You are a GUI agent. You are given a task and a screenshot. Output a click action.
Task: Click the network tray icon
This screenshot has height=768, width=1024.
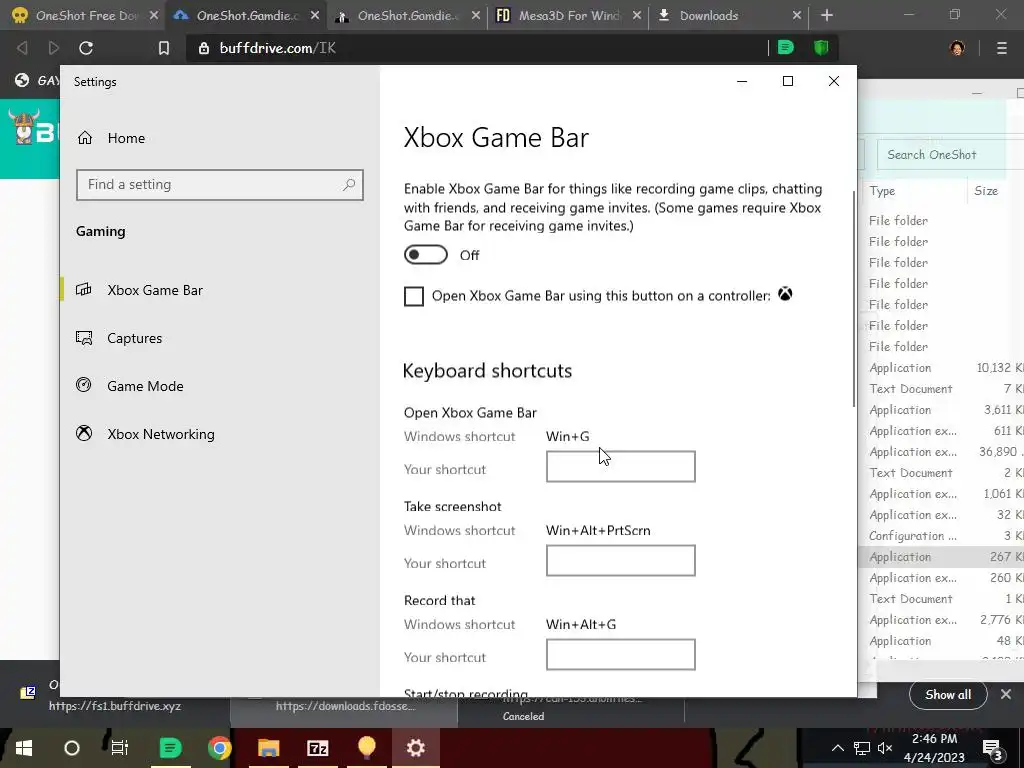tap(862, 748)
